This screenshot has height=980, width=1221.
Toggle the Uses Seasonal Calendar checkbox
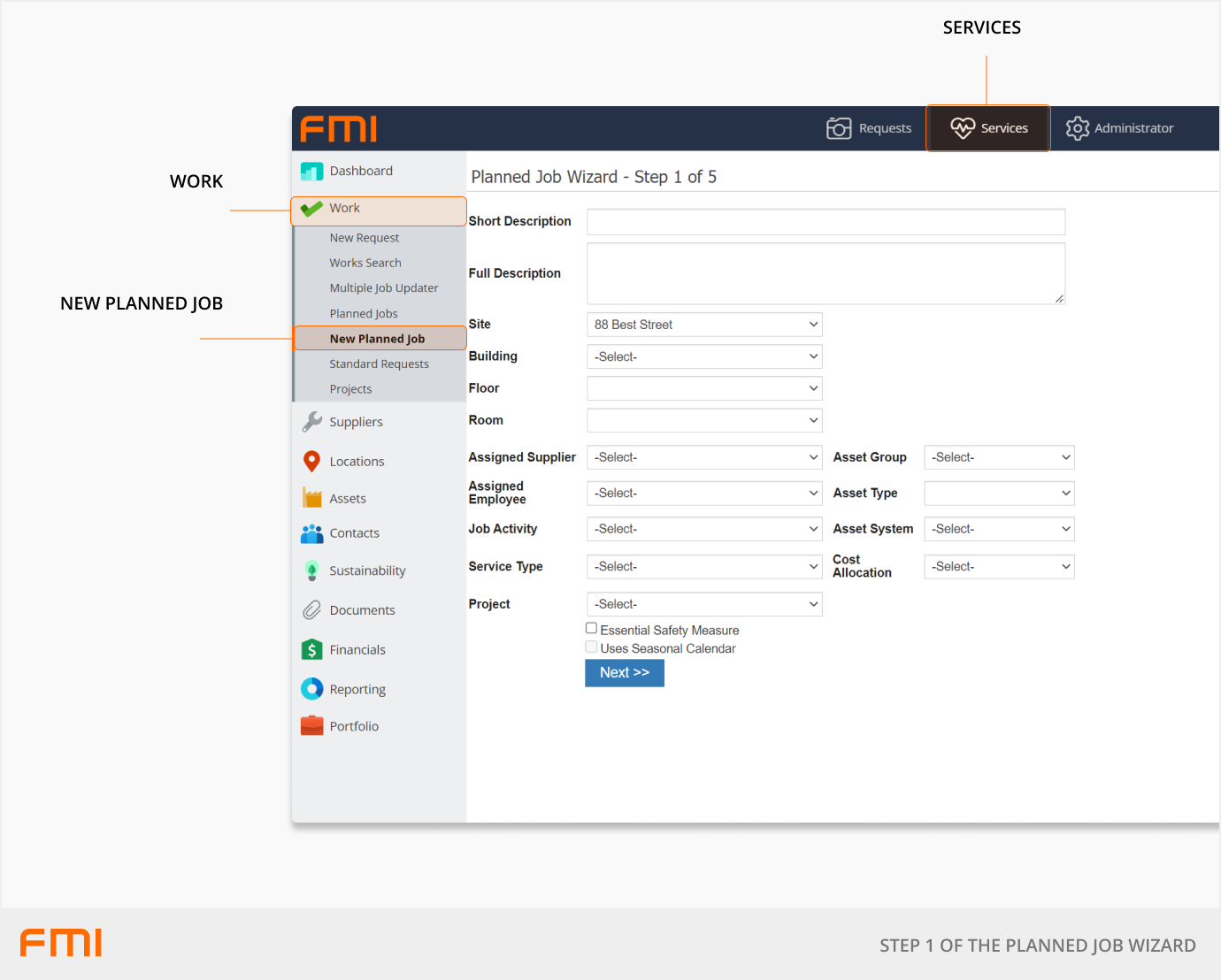591,647
